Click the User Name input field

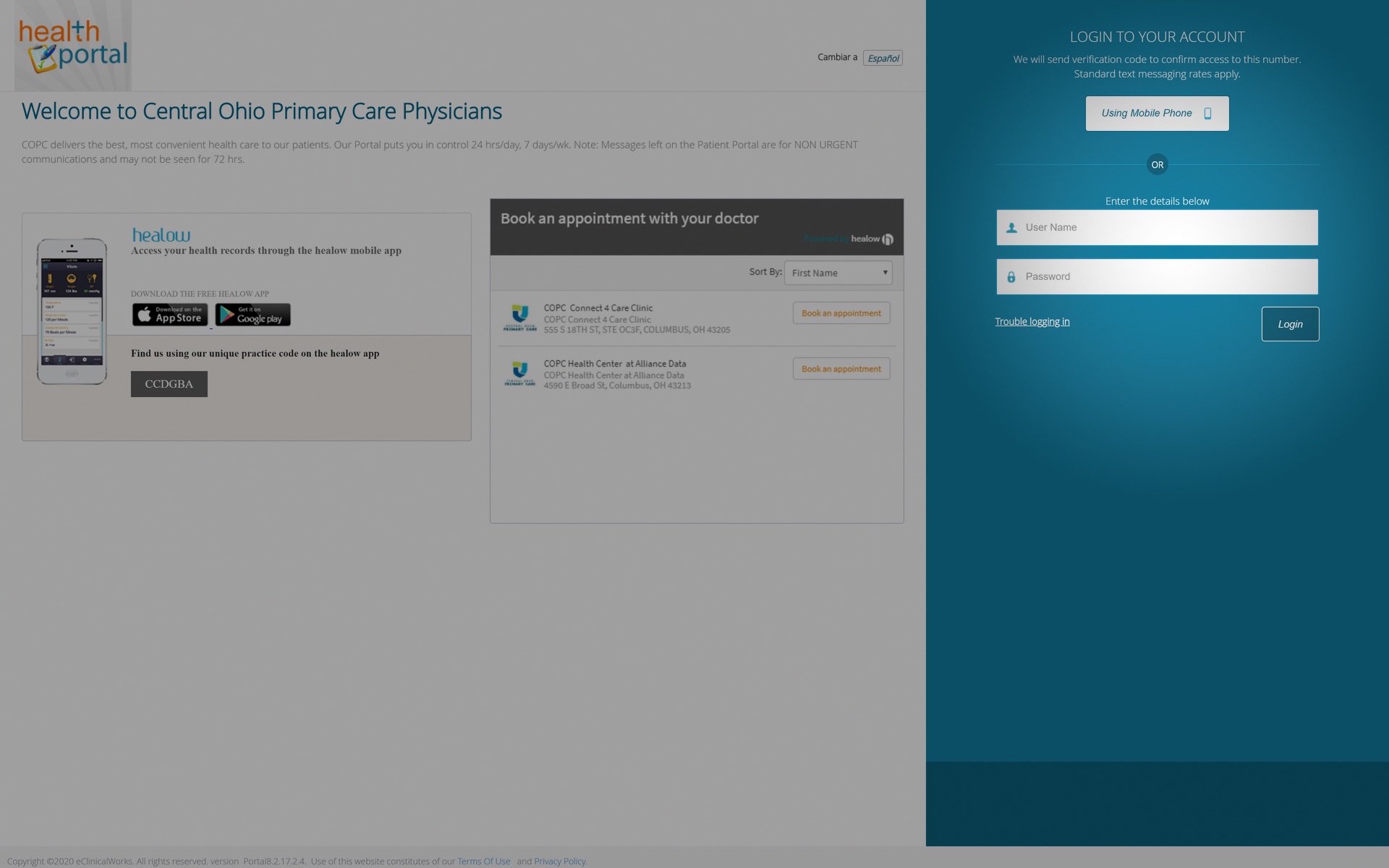click(x=1157, y=227)
